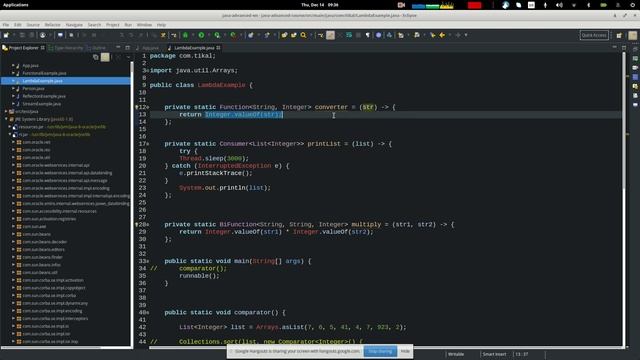Collapse the rt.jar tree node
This screenshot has height=360, width=640.
pyautogui.click(x=10, y=134)
